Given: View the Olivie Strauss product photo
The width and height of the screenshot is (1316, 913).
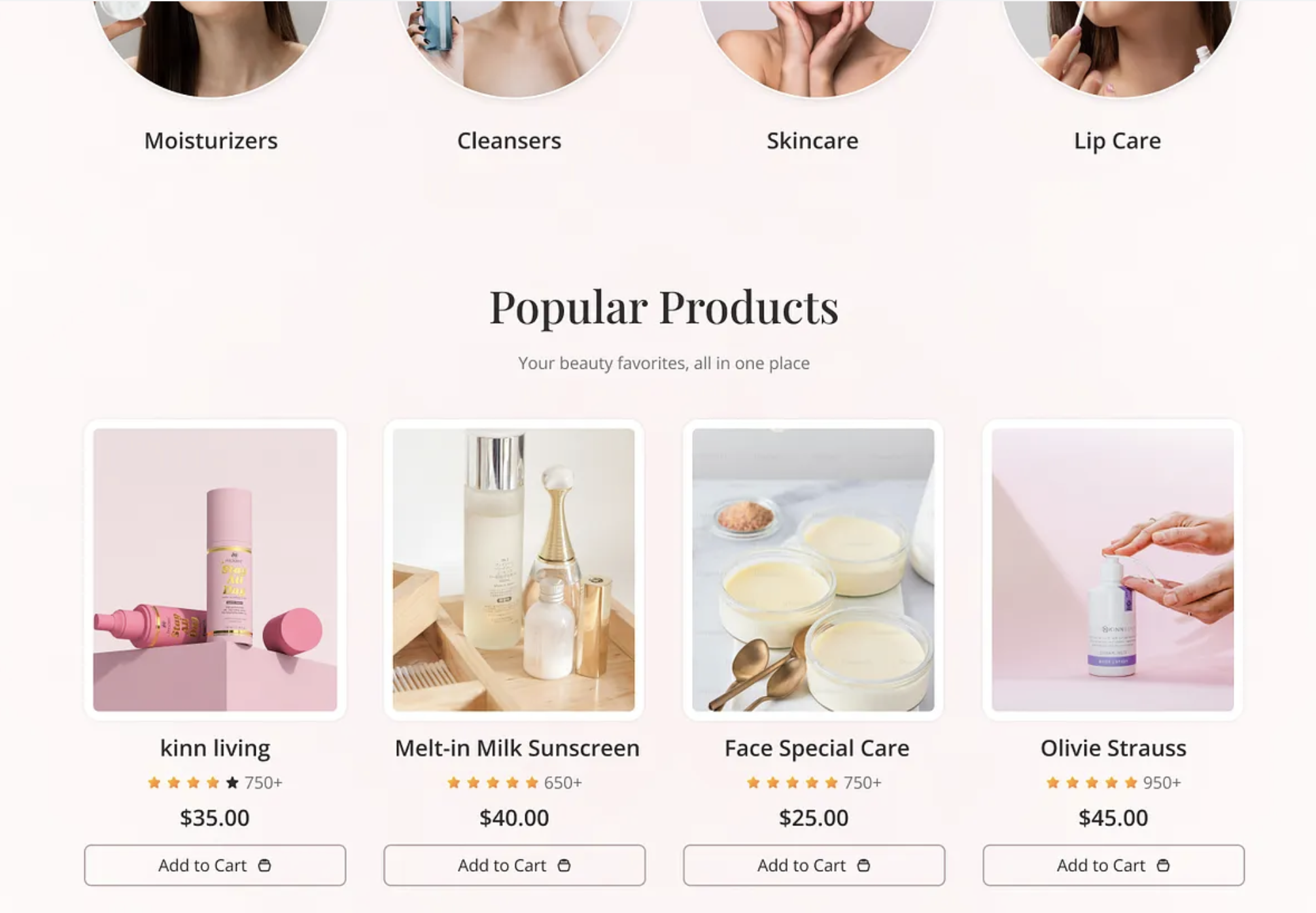Looking at the screenshot, I should tap(1113, 570).
